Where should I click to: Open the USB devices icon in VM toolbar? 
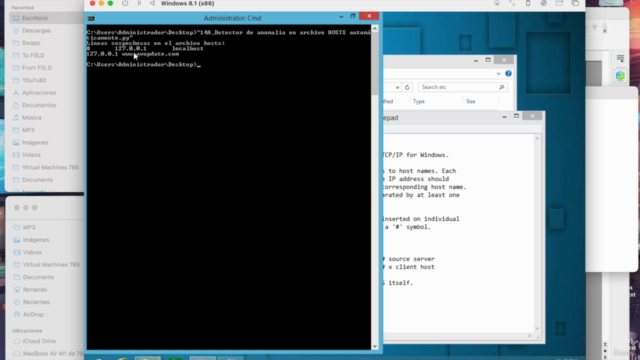coord(528,3)
